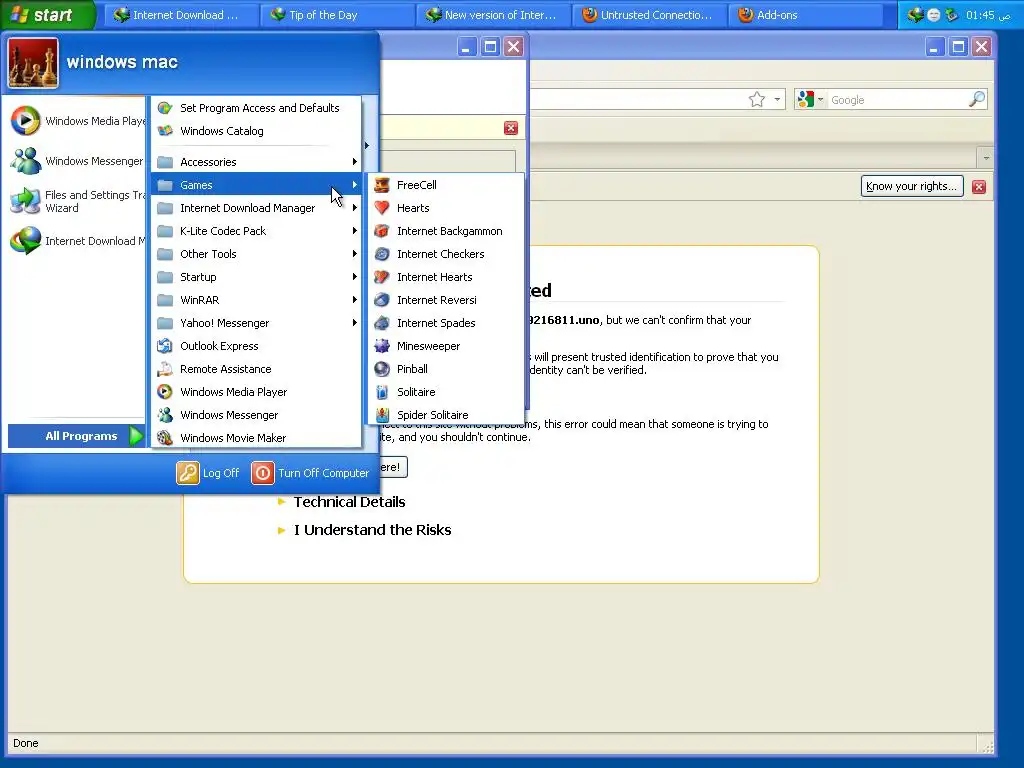Launch Minesweeper icon
The image size is (1024, 768).
coord(382,345)
